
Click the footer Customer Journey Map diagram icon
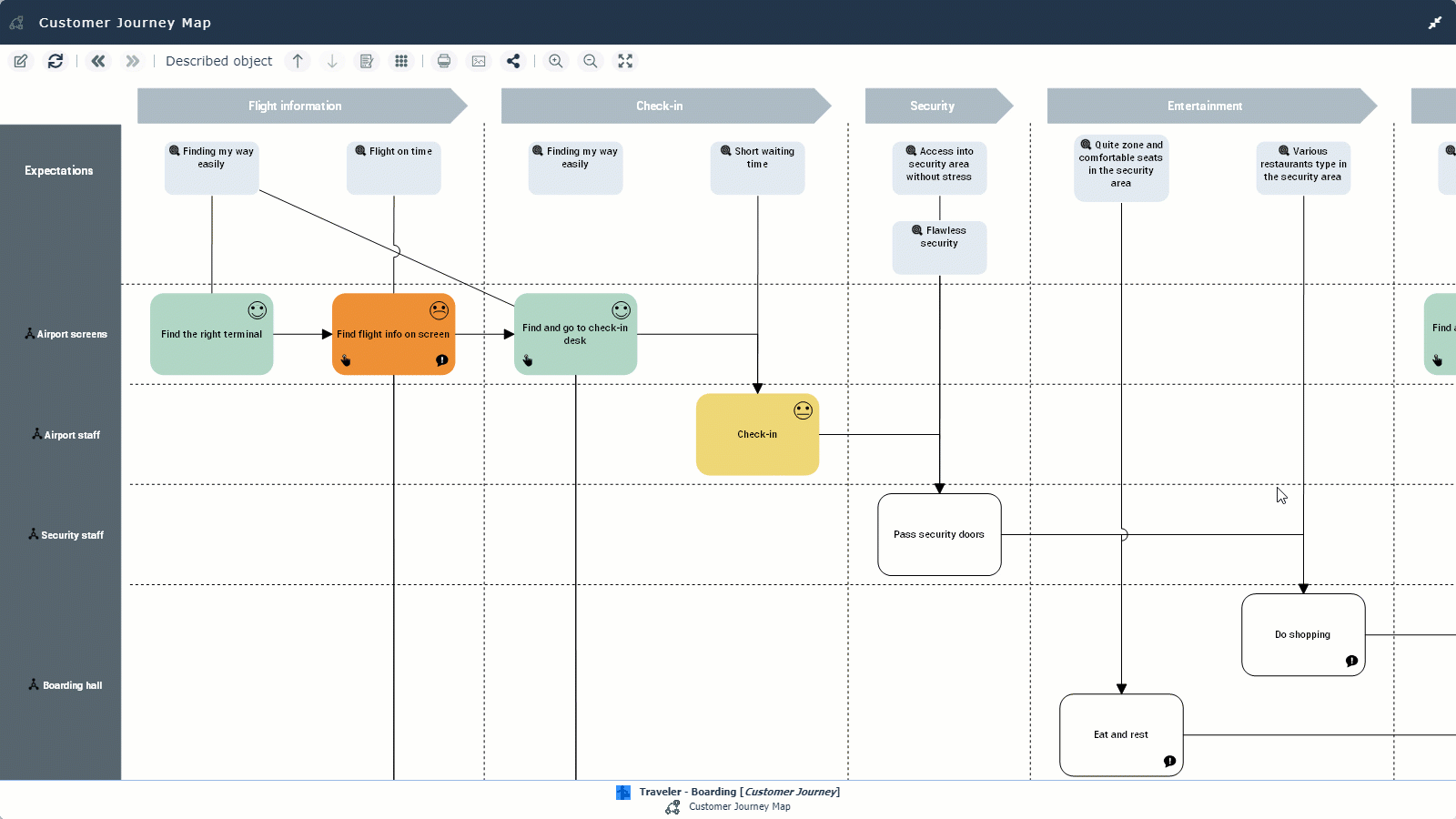click(672, 807)
